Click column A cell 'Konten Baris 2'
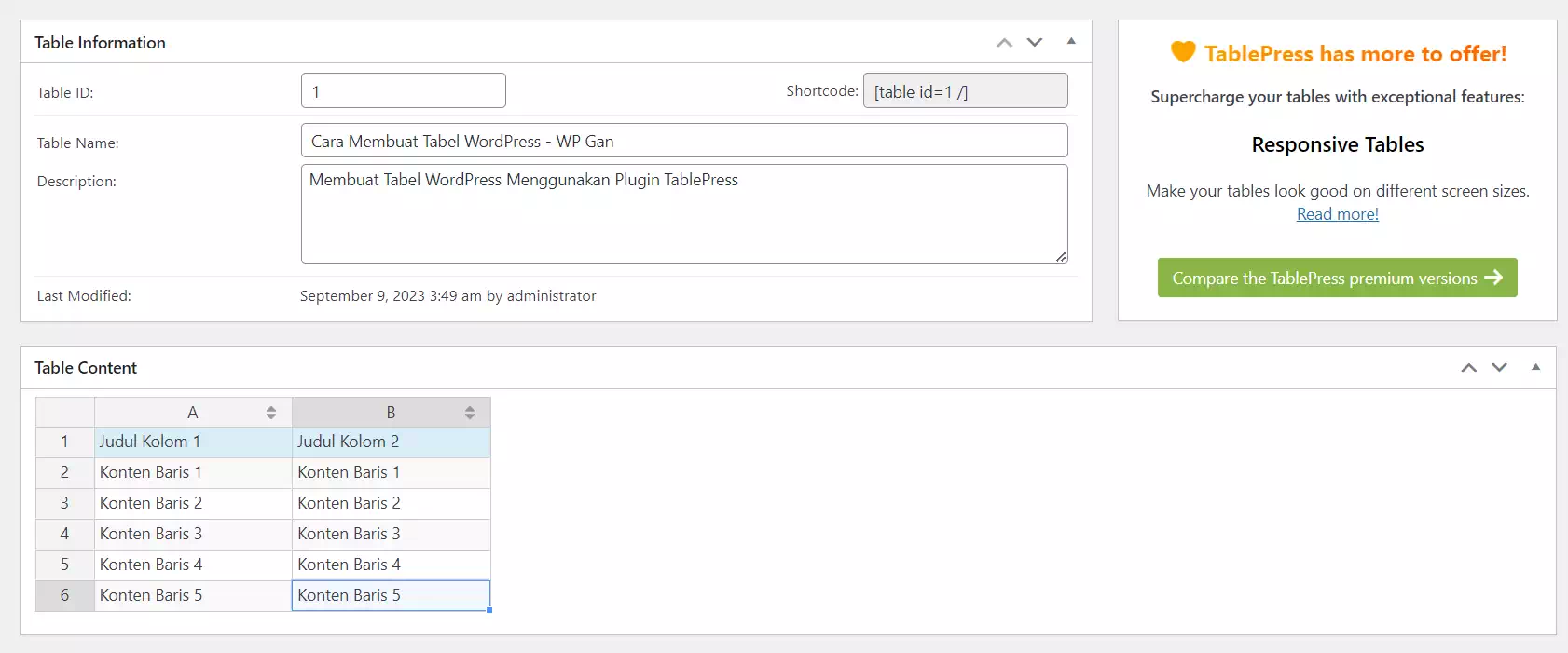This screenshot has width=1568, height=653. (x=193, y=503)
